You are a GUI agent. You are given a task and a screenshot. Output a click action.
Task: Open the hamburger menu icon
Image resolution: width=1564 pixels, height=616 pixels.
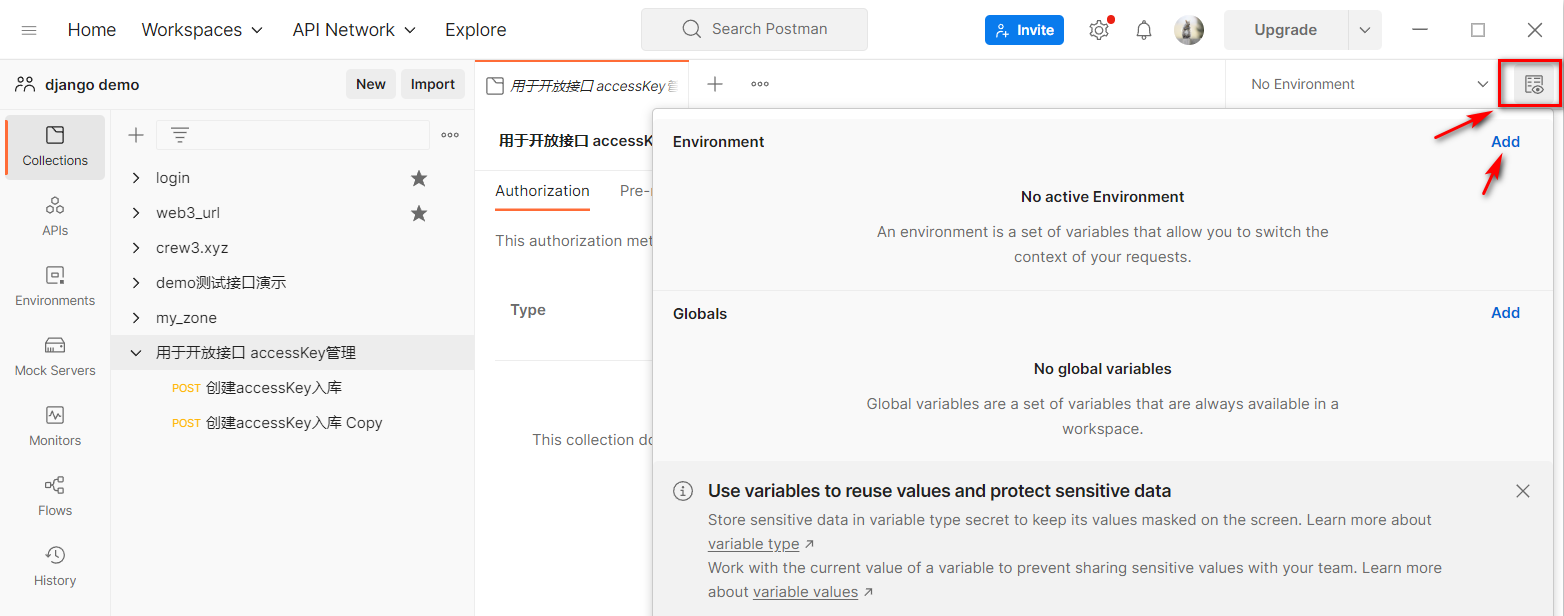(29, 30)
